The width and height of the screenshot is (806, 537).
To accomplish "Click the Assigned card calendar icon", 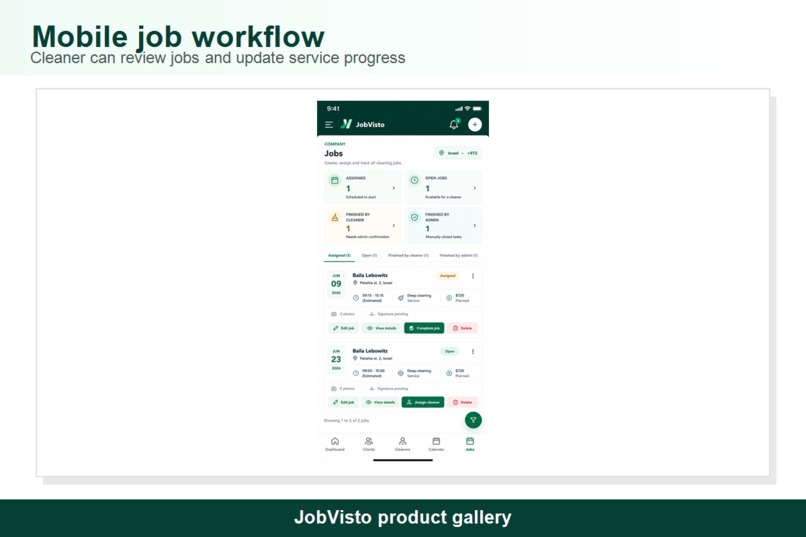I will (335, 180).
